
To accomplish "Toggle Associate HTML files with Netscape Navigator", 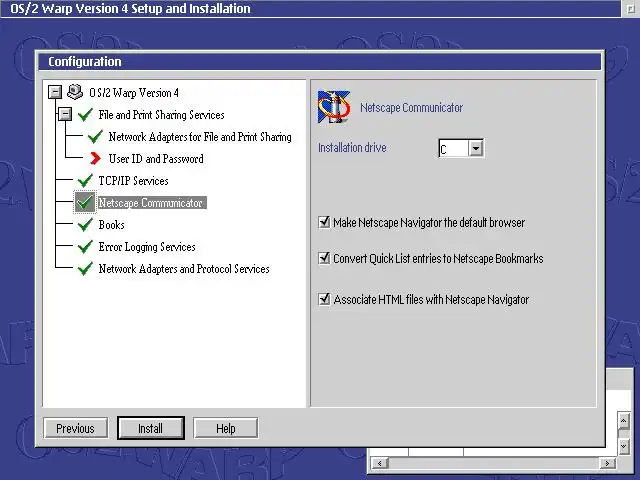I will 324,299.
